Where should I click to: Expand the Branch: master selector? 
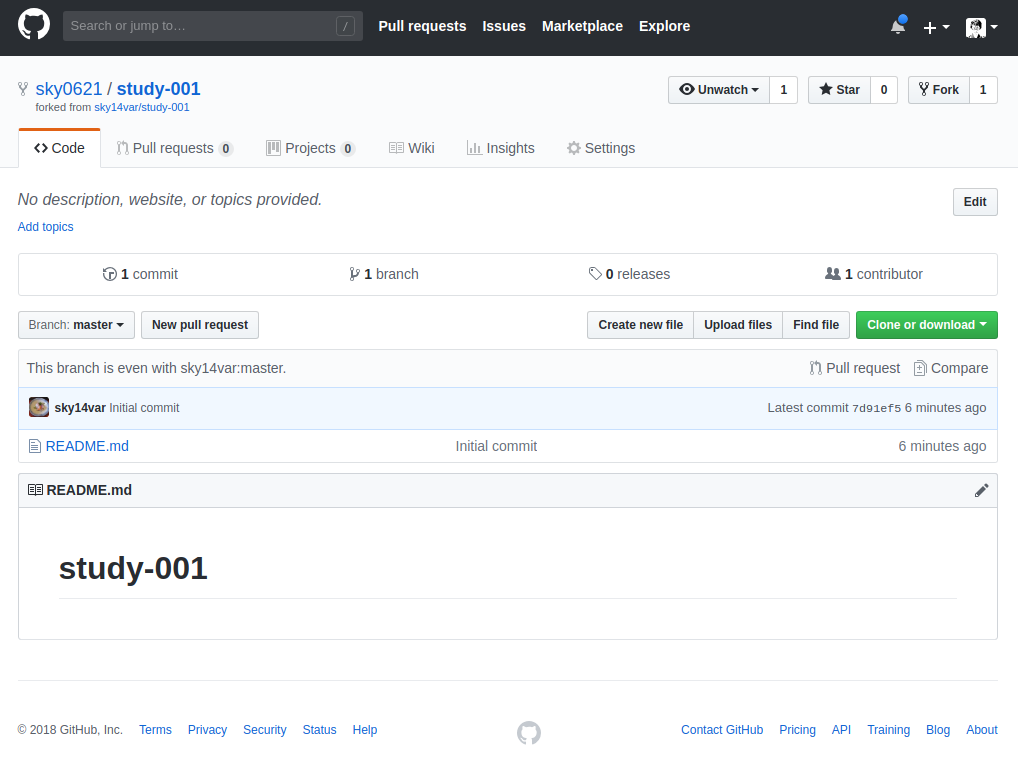click(x=76, y=325)
